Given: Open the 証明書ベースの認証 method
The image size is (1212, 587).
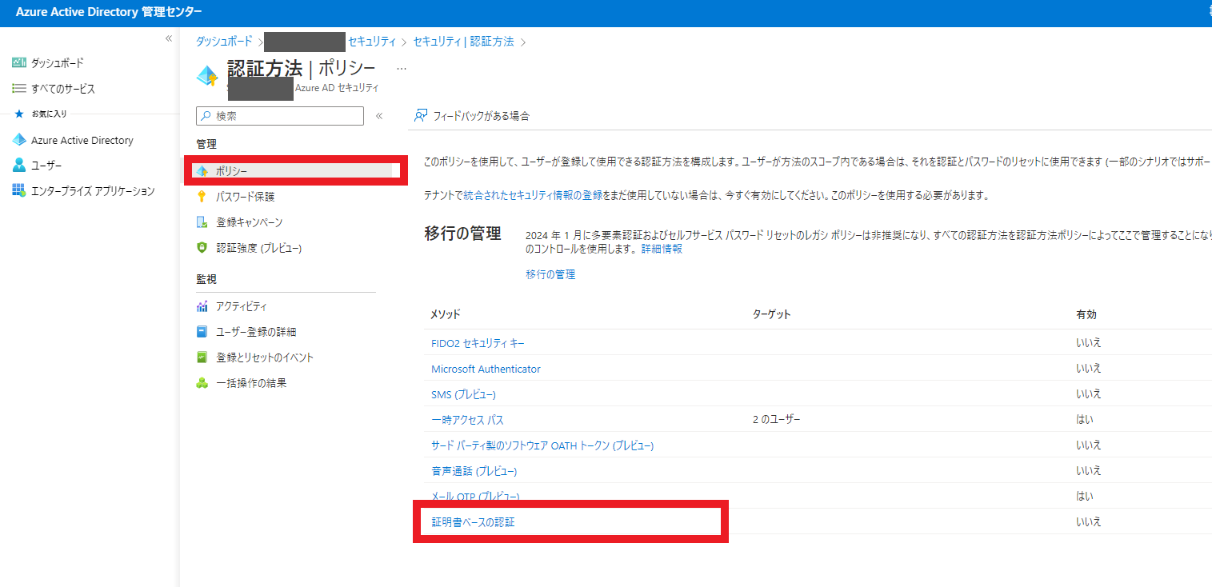Looking at the screenshot, I should tap(473, 522).
